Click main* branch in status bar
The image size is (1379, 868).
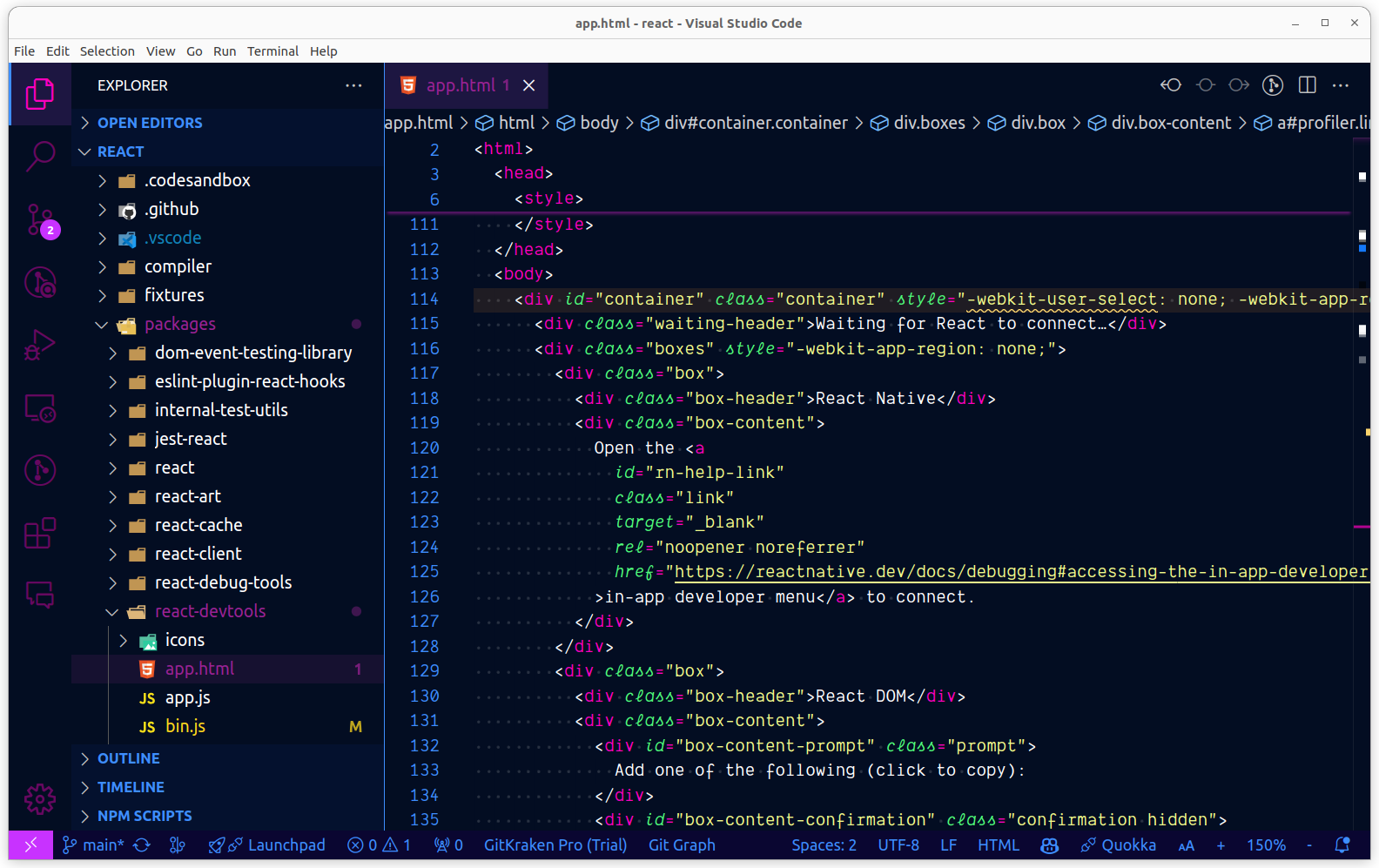(x=94, y=844)
